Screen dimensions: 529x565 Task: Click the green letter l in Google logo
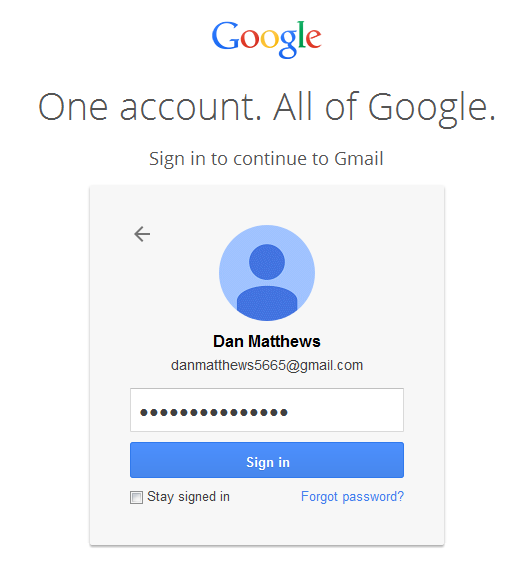pyautogui.click(x=301, y=34)
